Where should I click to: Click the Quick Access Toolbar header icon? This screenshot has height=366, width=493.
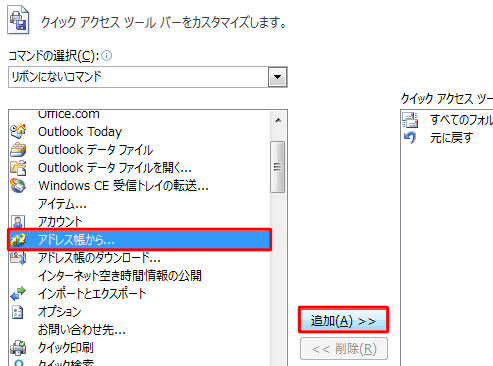tap(18, 20)
